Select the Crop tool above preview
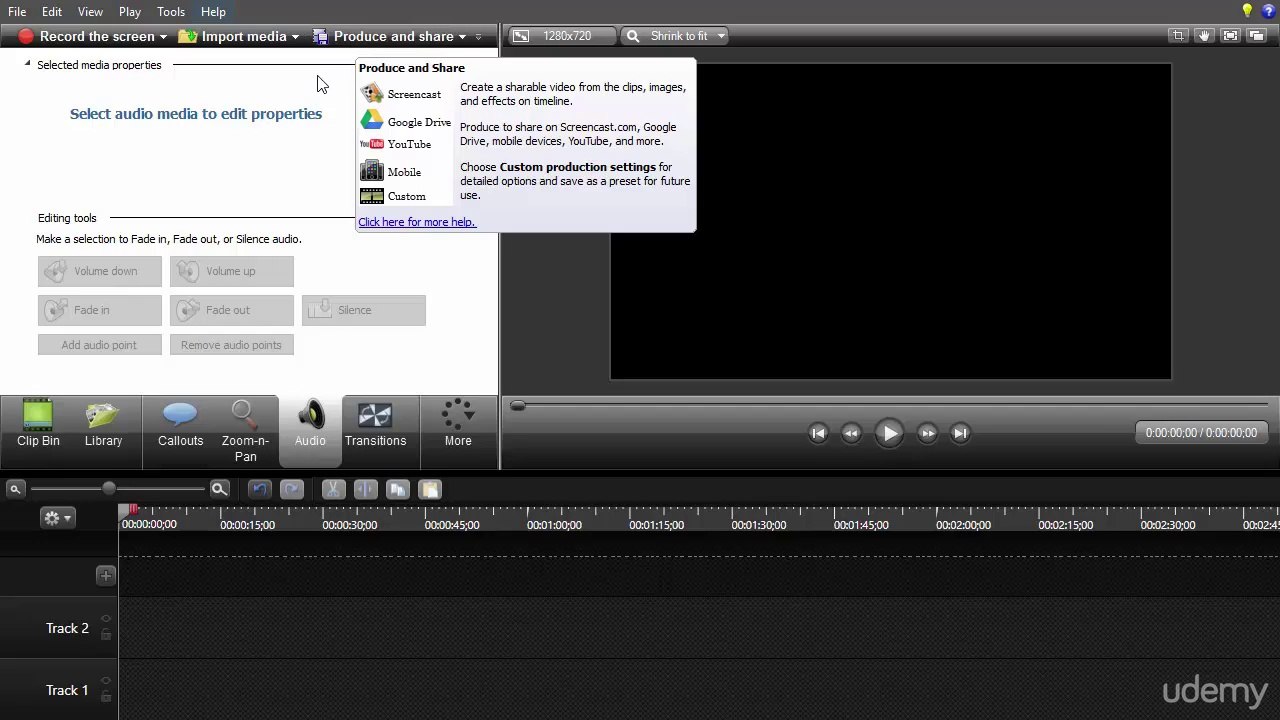Screen dimensions: 1280x720 [1178, 36]
